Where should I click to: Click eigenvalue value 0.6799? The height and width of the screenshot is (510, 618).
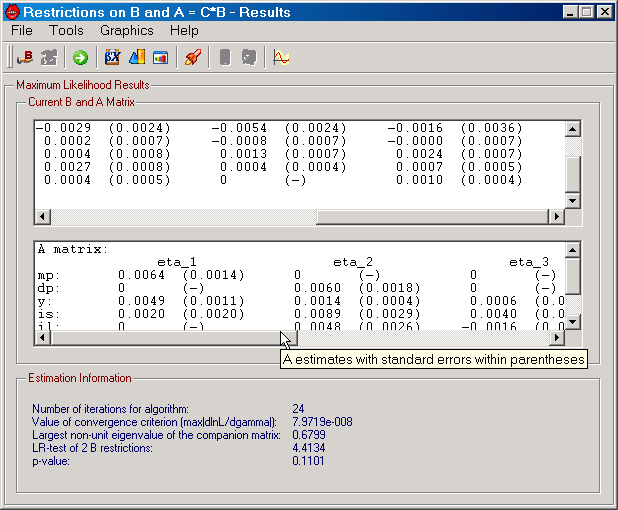309,435
